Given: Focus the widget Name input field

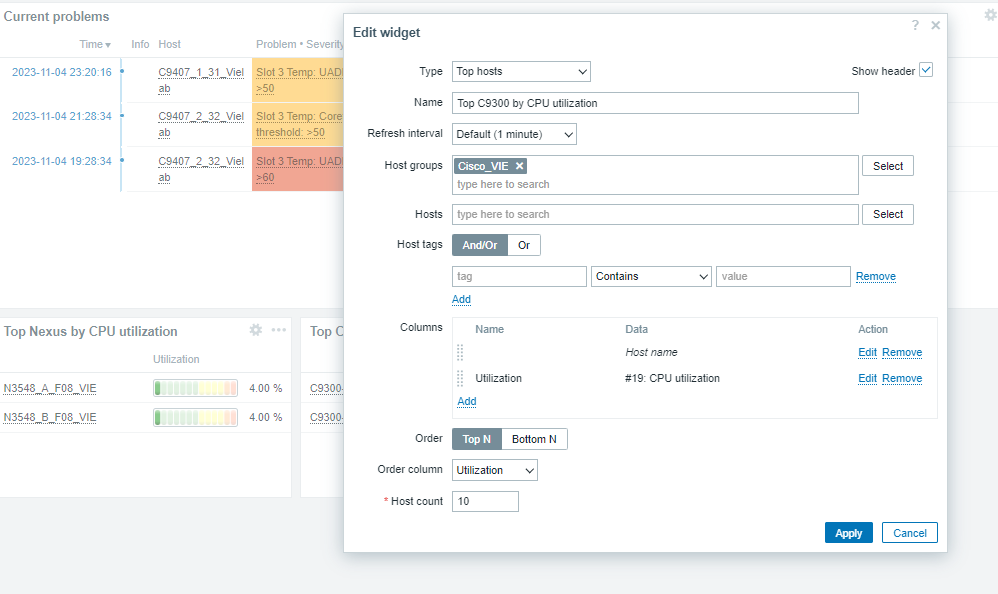Looking at the screenshot, I should pos(655,103).
